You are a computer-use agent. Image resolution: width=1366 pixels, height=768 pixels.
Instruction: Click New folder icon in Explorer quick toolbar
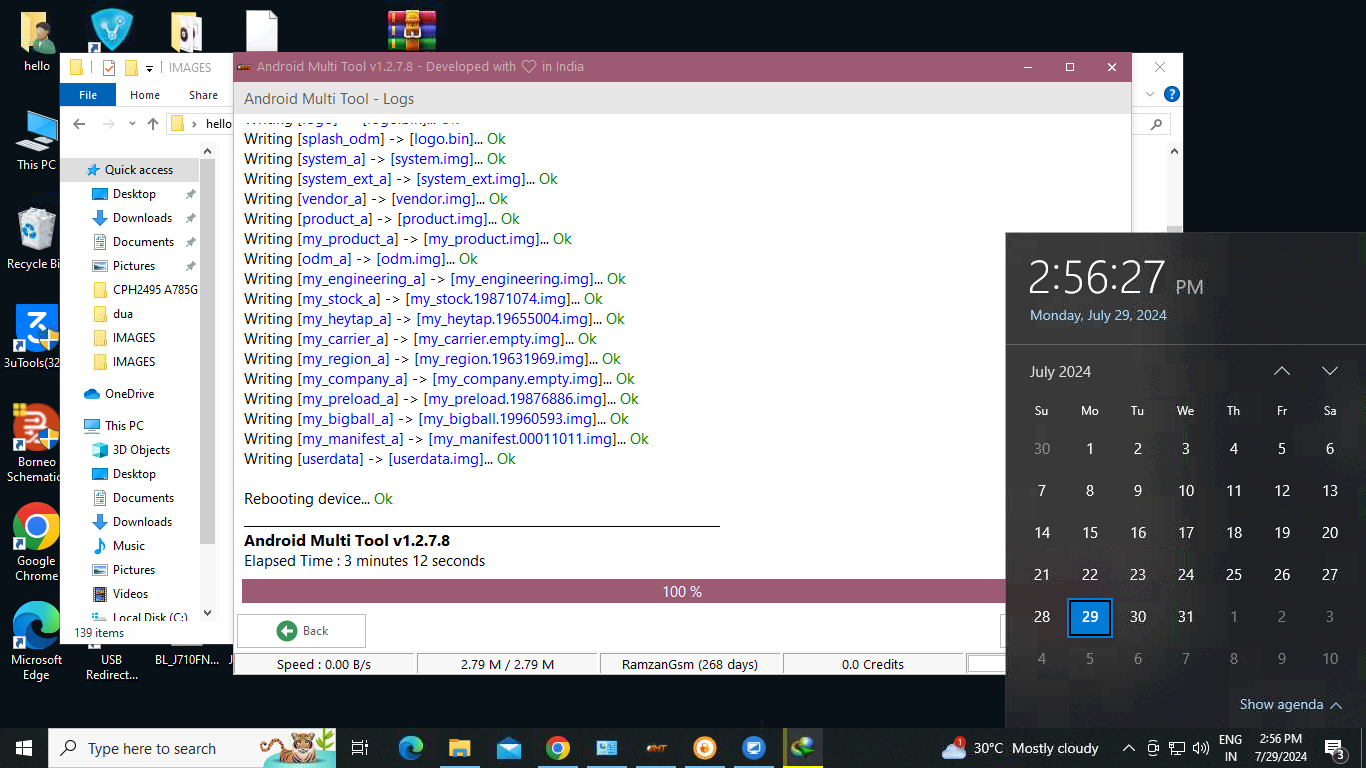(x=131, y=68)
